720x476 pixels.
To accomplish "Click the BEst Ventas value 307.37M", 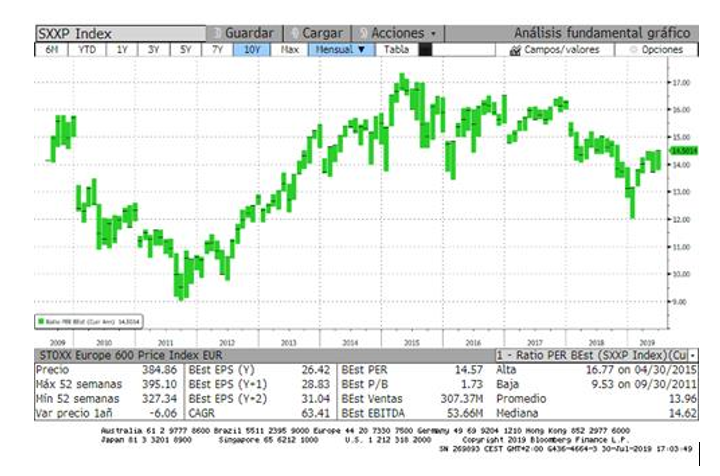I will click(x=461, y=399).
